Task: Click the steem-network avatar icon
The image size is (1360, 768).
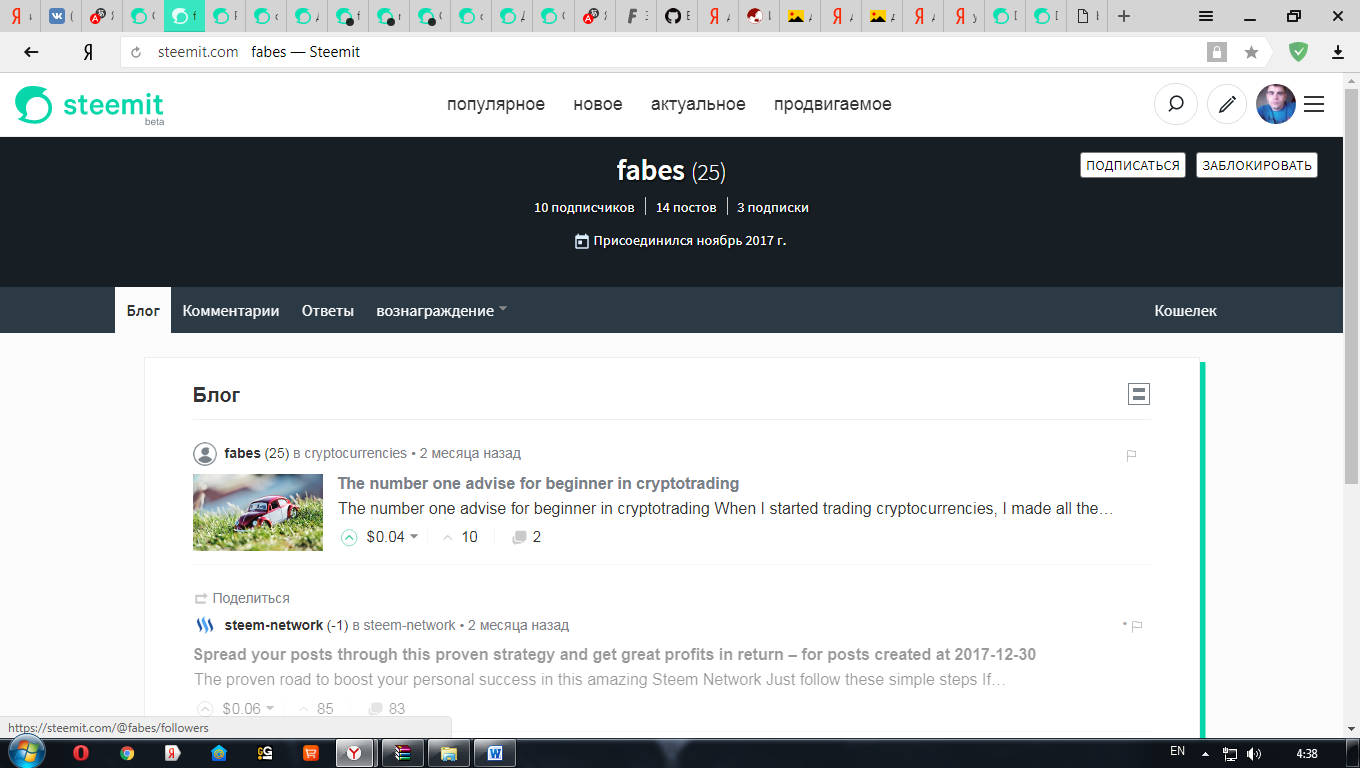Action: (x=205, y=626)
